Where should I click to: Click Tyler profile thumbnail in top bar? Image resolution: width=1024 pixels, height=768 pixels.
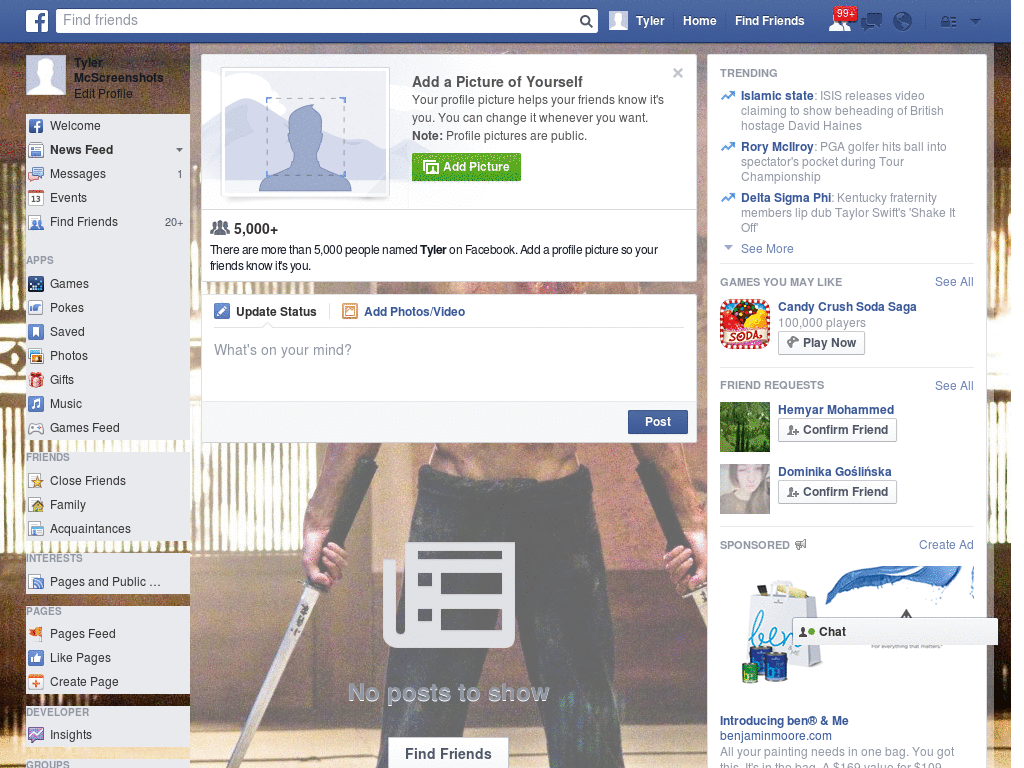pos(618,21)
